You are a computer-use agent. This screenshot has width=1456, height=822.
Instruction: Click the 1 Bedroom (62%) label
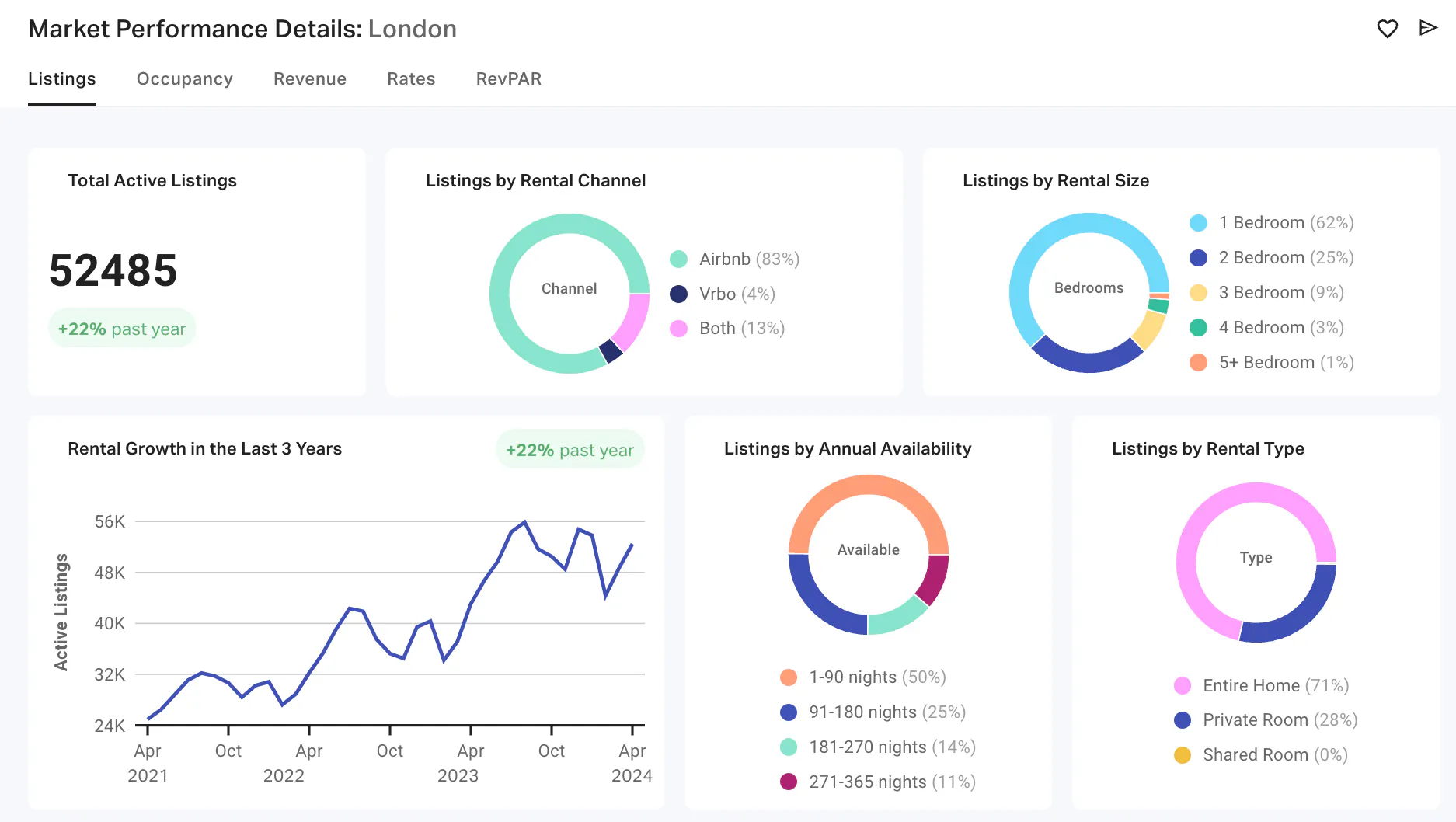click(1286, 223)
